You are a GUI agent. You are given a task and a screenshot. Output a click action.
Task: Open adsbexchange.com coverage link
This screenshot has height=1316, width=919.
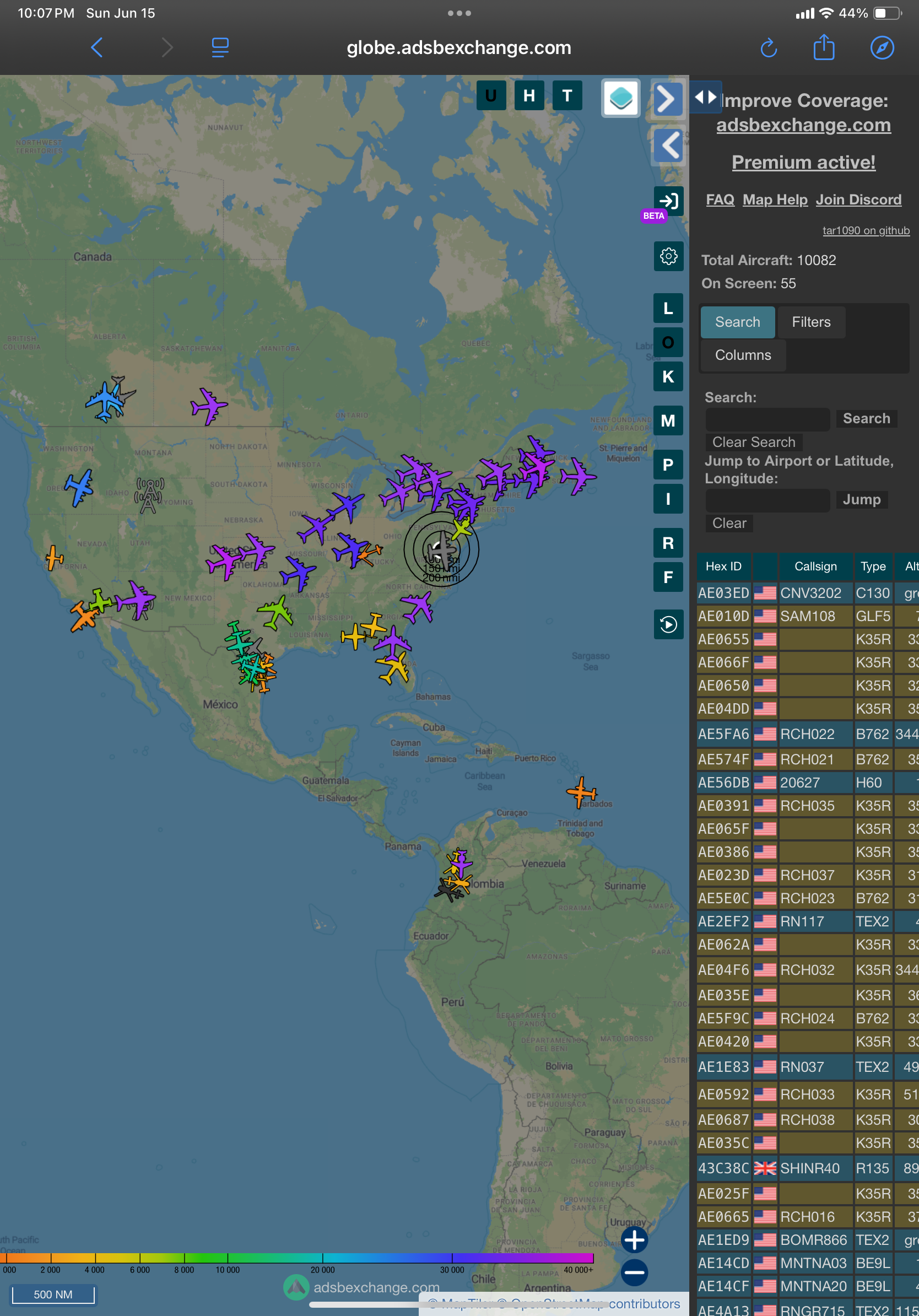pos(803,125)
